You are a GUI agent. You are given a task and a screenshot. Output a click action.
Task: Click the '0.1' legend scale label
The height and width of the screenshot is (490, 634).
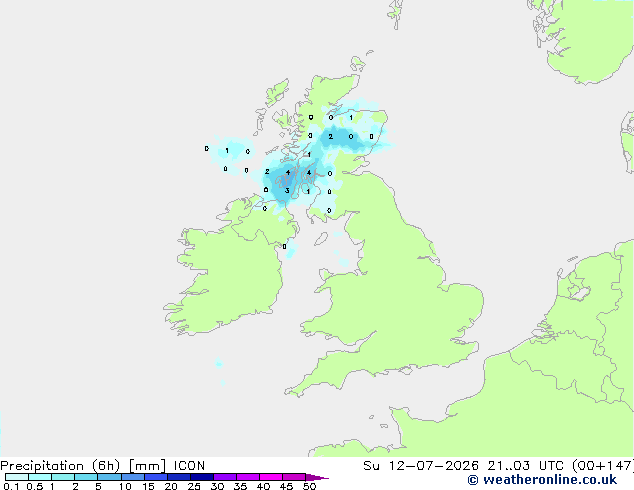[x=11, y=486]
